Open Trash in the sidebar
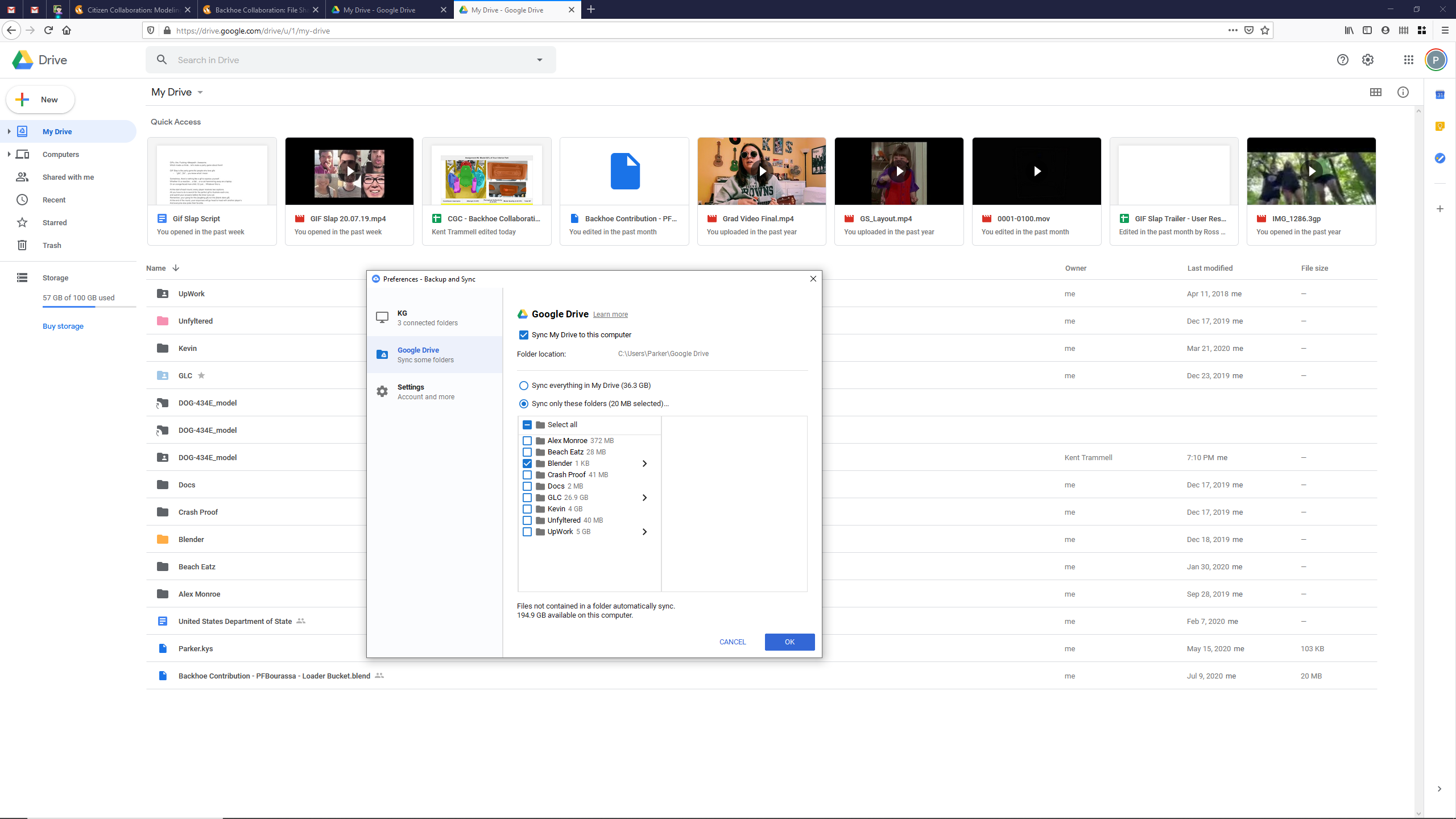 51,245
